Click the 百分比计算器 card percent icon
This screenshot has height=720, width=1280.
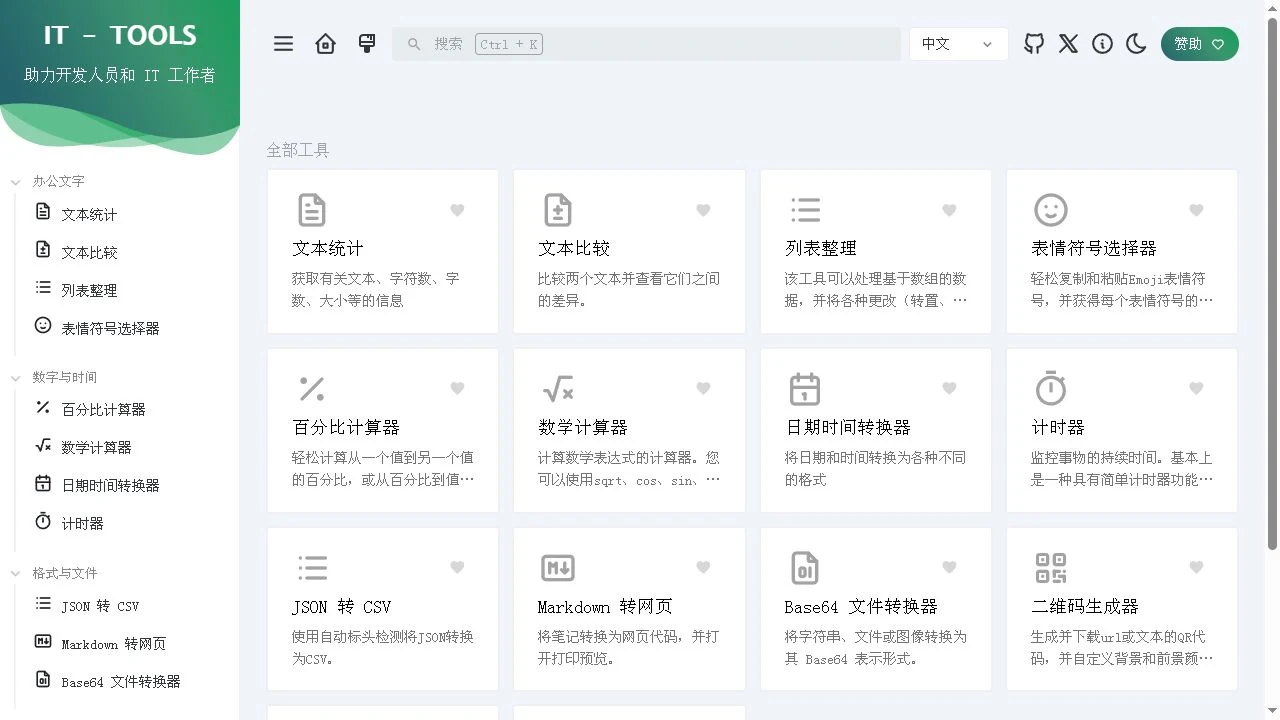tap(312, 388)
